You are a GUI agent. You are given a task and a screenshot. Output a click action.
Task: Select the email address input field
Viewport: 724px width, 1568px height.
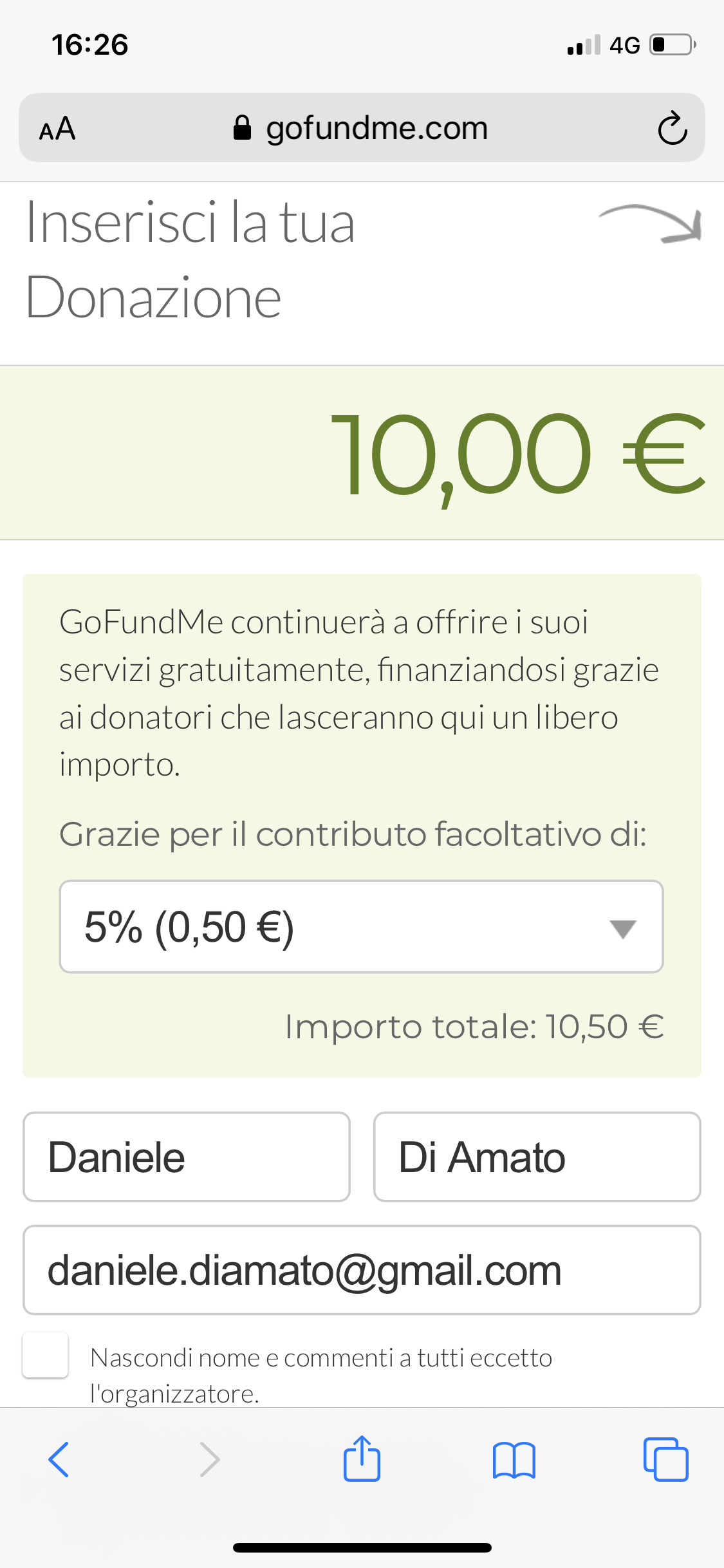[362, 1270]
